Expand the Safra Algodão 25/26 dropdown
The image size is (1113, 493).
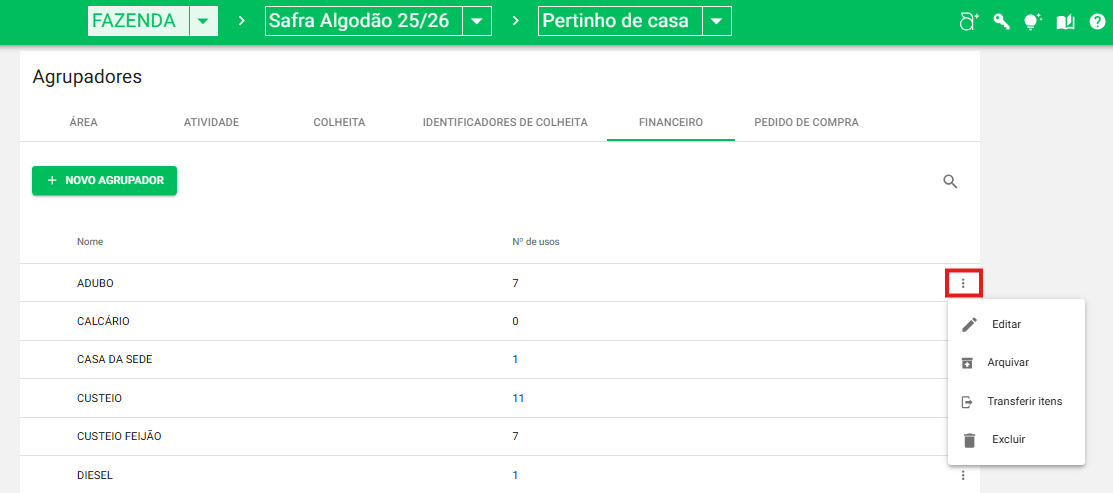tap(477, 21)
